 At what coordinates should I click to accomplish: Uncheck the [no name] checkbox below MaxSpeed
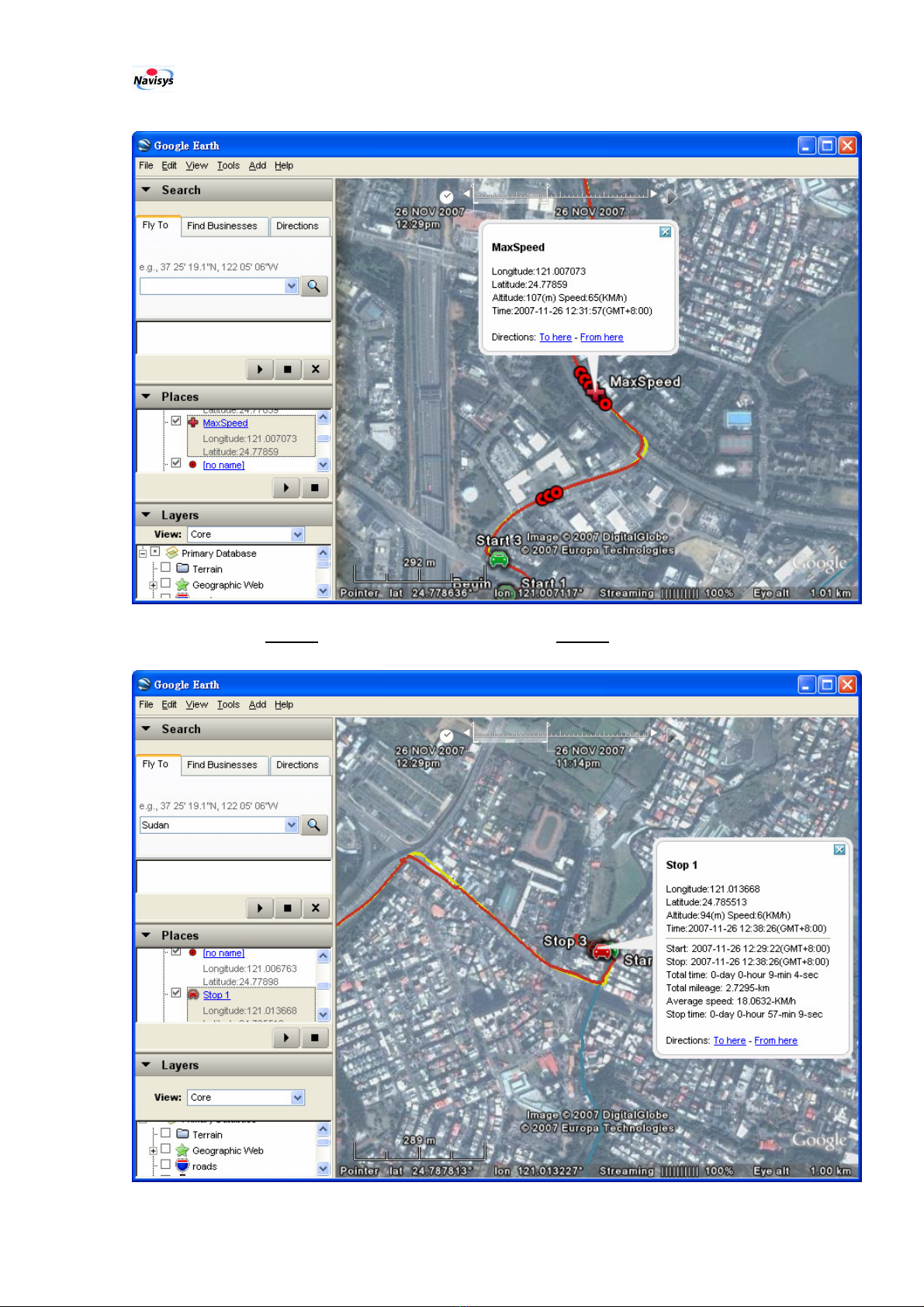(x=176, y=463)
